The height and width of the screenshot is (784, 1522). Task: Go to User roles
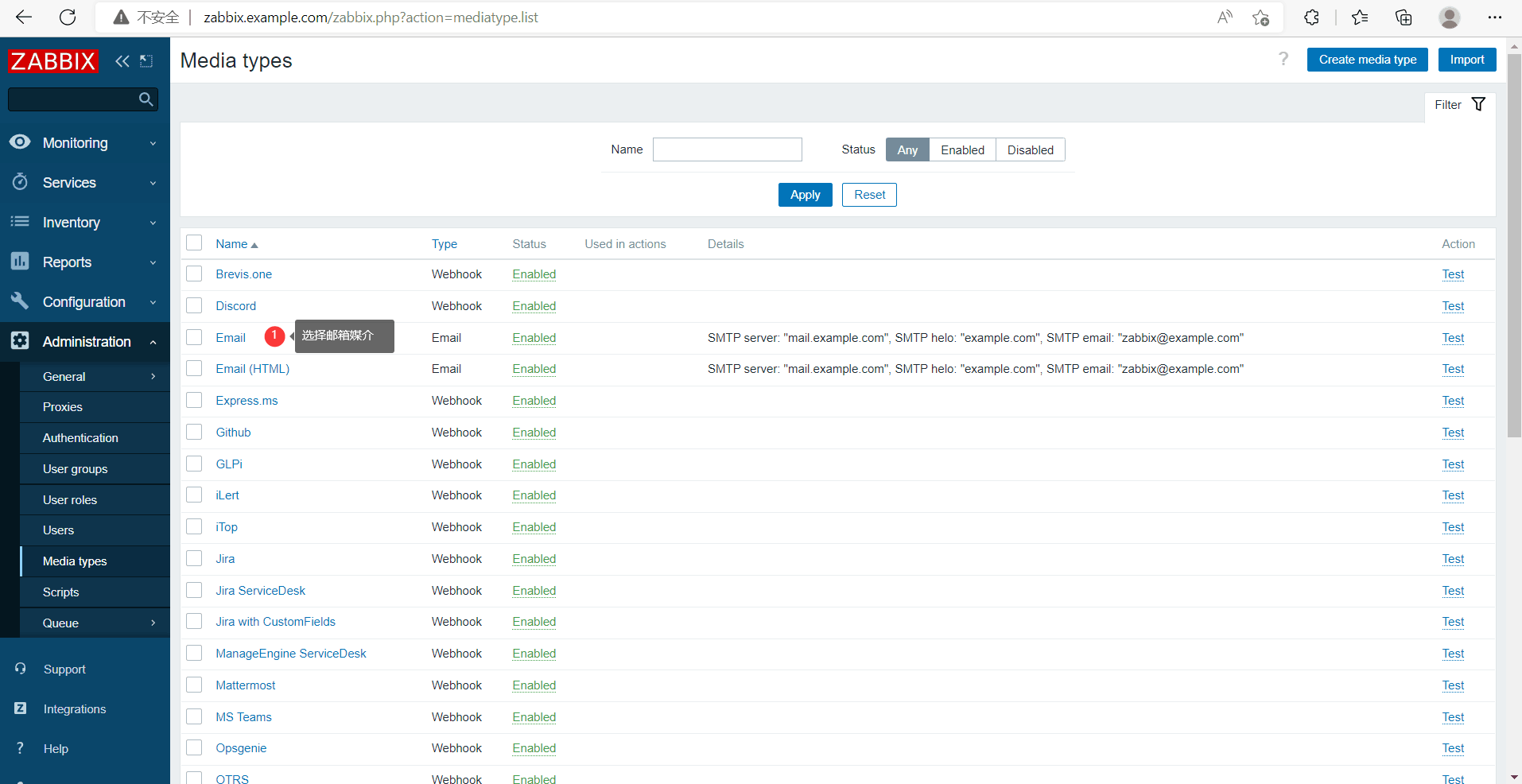(x=95, y=500)
